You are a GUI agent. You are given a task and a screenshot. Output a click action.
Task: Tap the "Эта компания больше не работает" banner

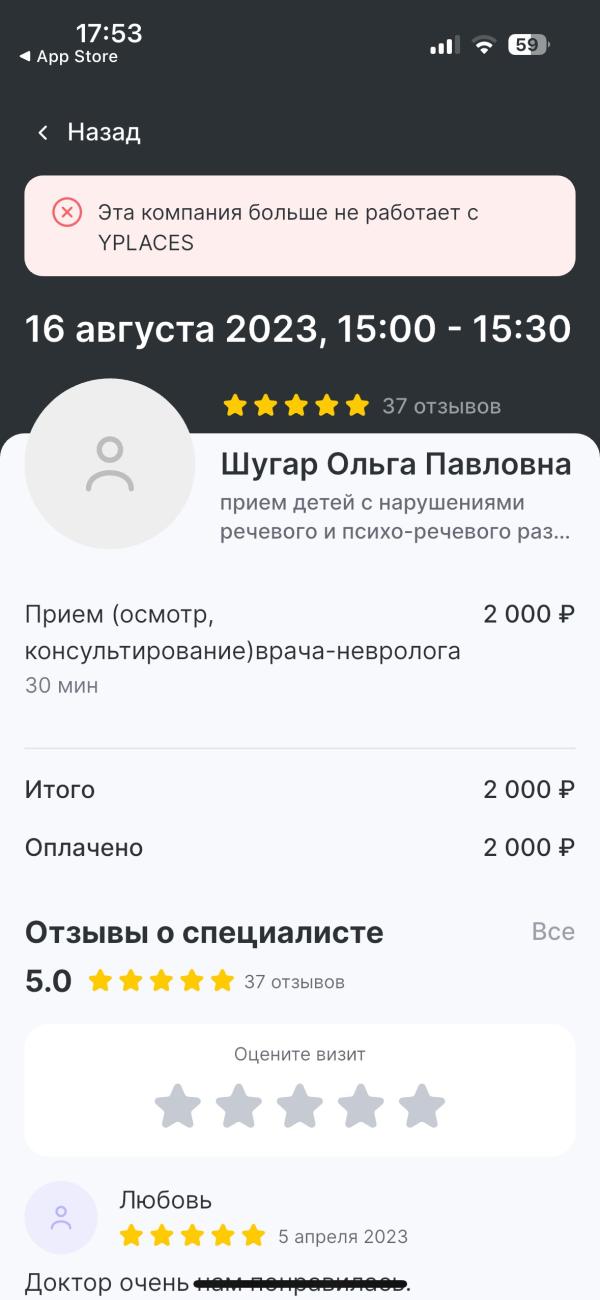coord(300,226)
